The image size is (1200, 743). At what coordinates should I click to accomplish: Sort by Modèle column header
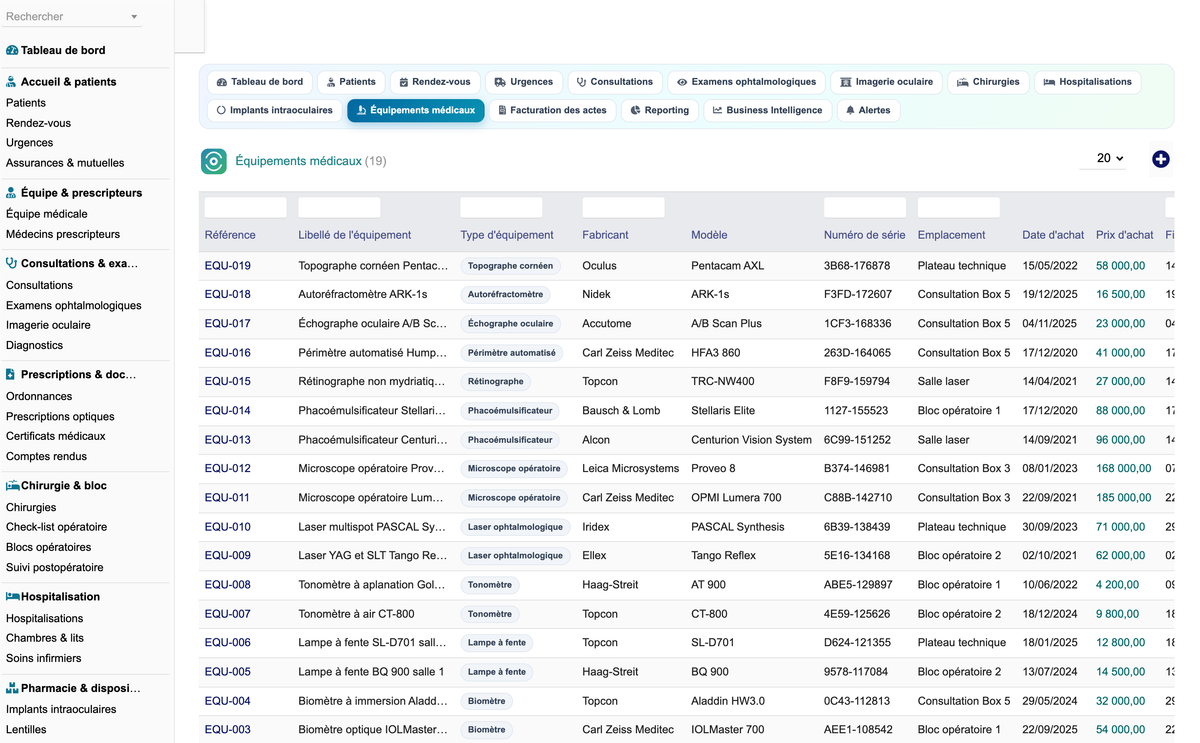pos(709,235)
